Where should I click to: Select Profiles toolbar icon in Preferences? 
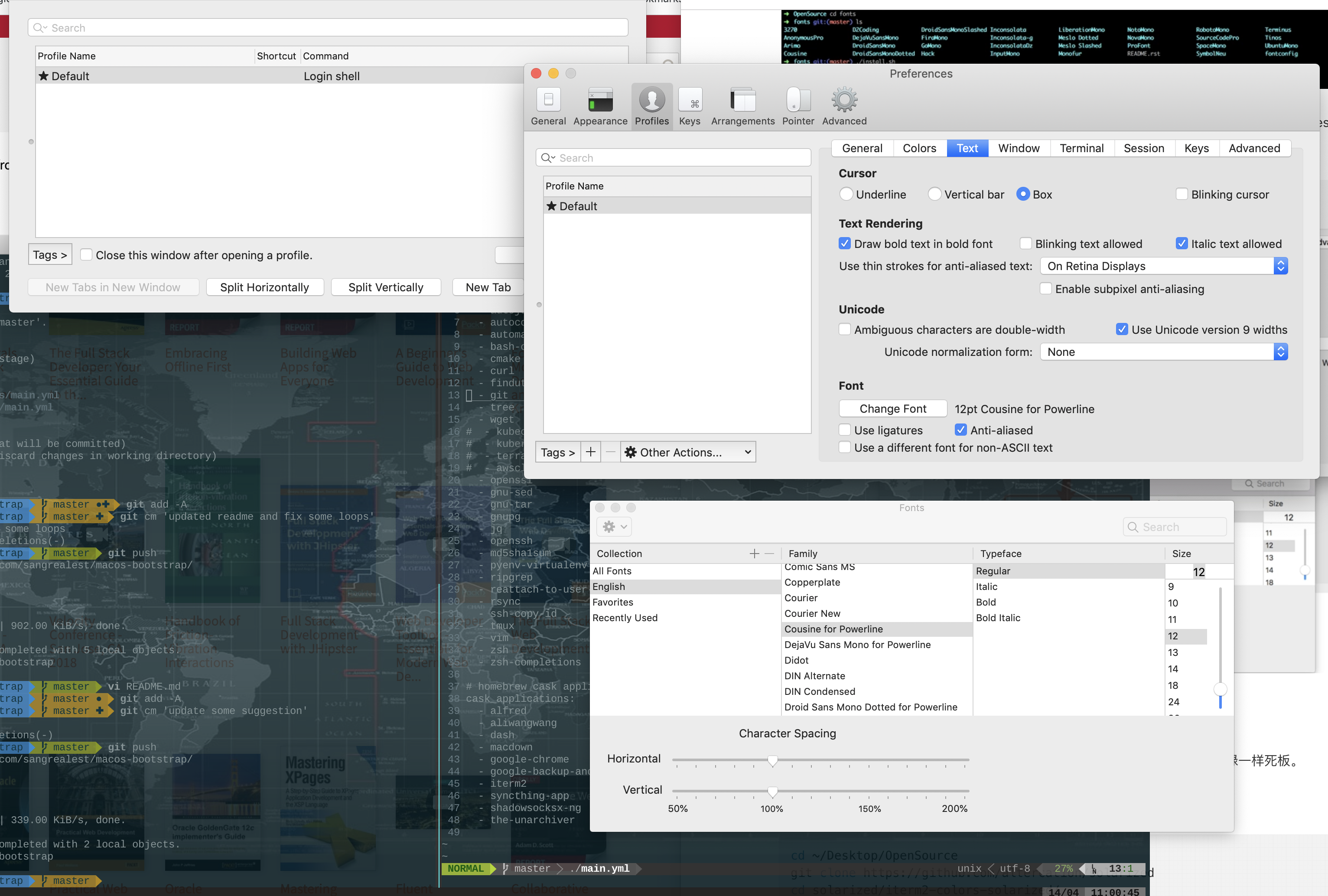coord(652,106)
